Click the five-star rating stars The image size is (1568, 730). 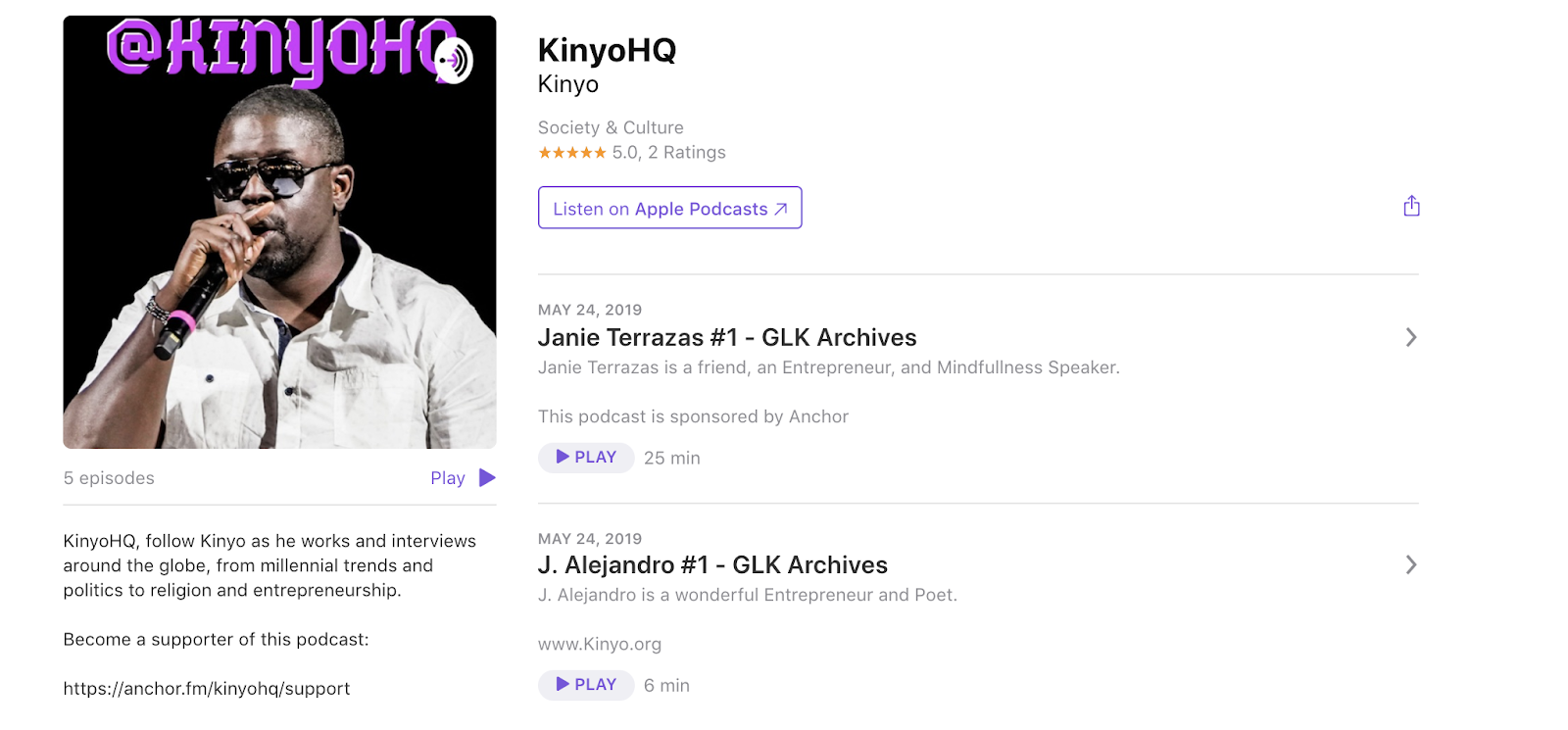[x=572, y=153]
